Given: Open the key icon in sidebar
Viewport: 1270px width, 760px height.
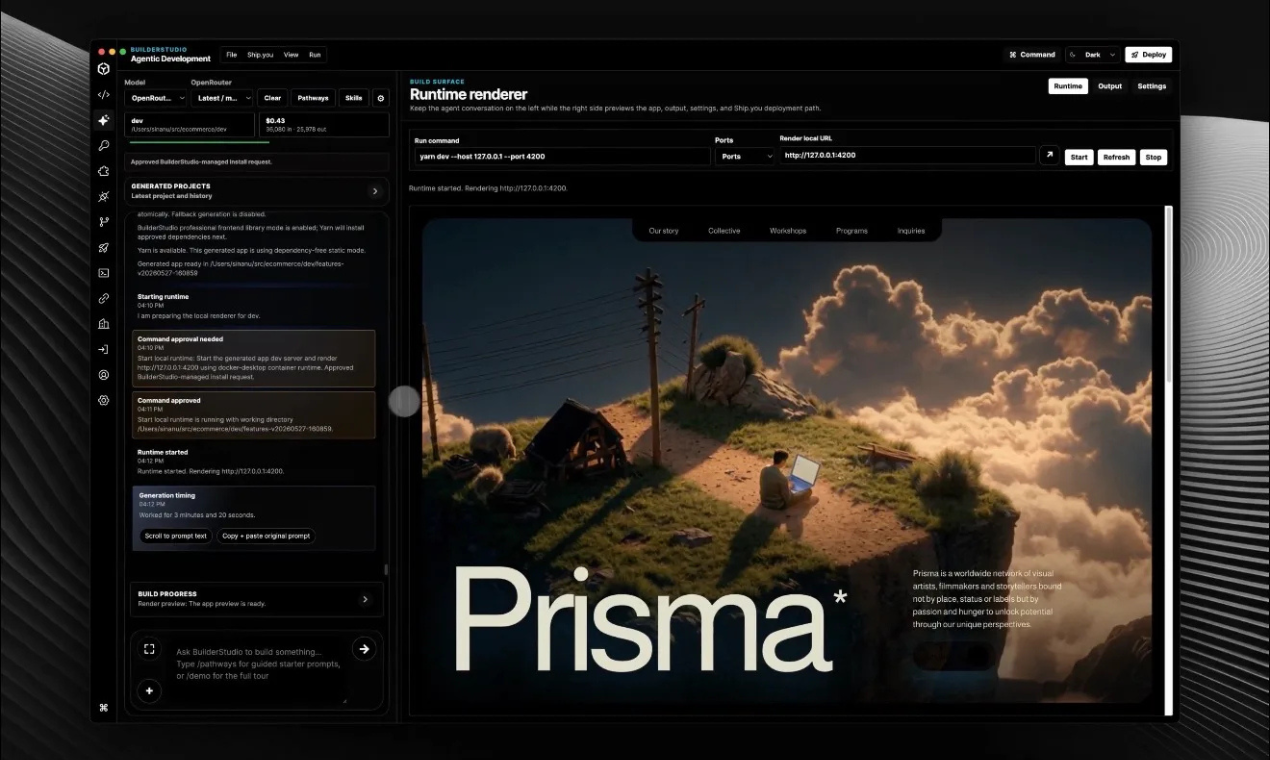Looking at the screenshot, I should click(103, 146).
